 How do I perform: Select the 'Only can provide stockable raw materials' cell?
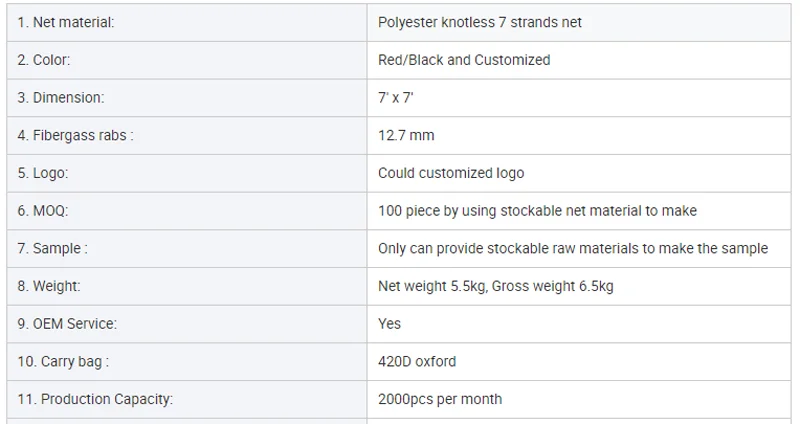tap(573, 248)
